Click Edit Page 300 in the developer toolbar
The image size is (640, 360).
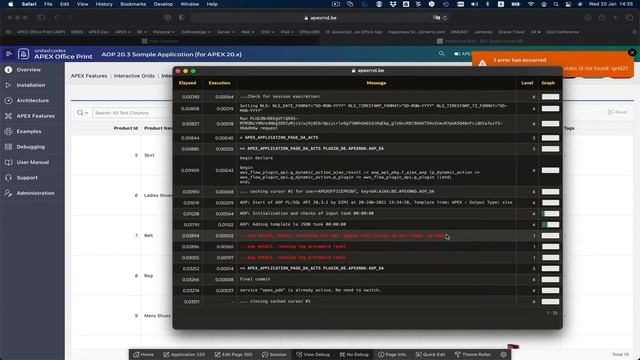pos(233,354)
